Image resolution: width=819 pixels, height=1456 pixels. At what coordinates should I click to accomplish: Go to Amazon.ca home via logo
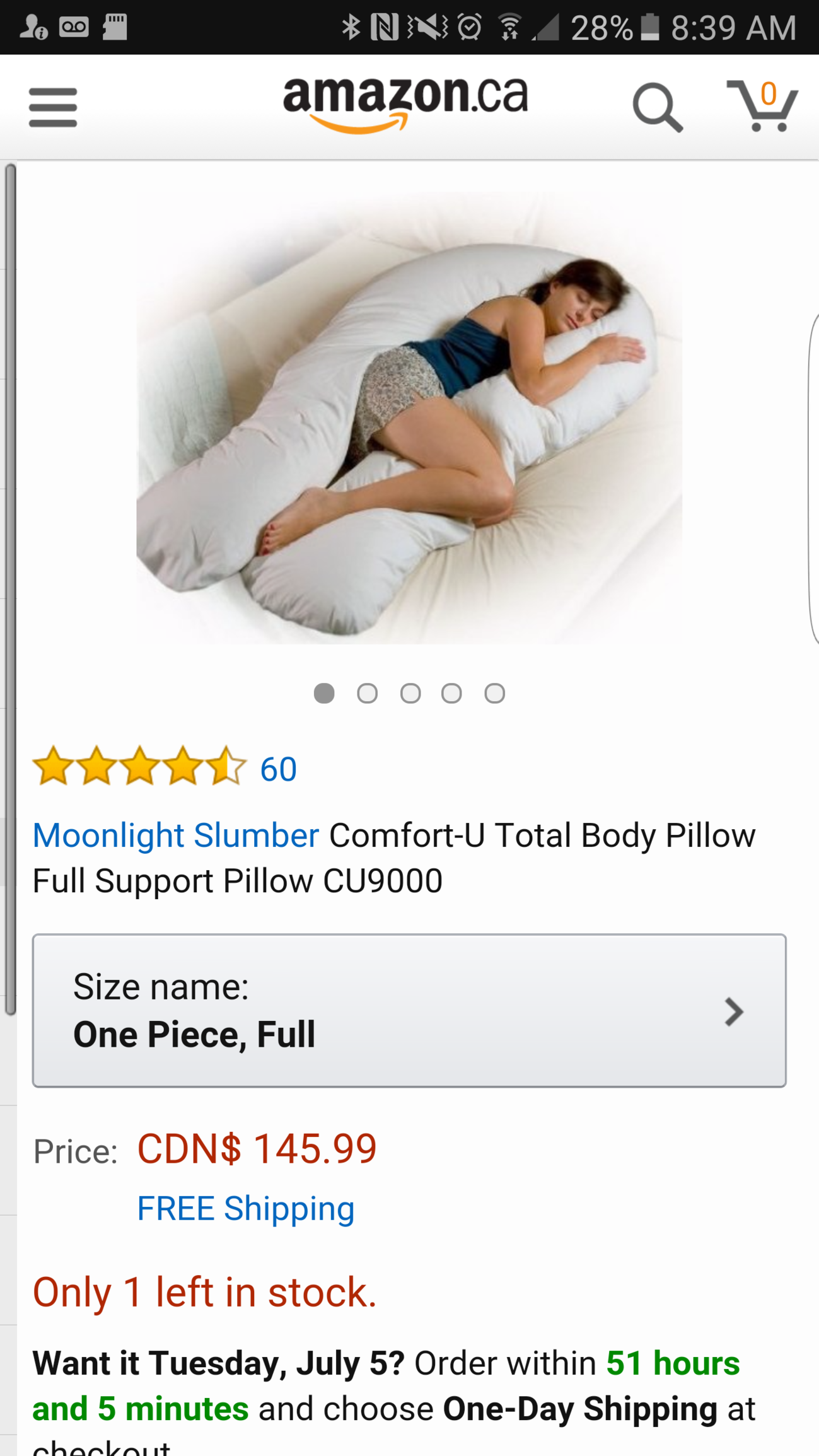(x=405, y=105)
